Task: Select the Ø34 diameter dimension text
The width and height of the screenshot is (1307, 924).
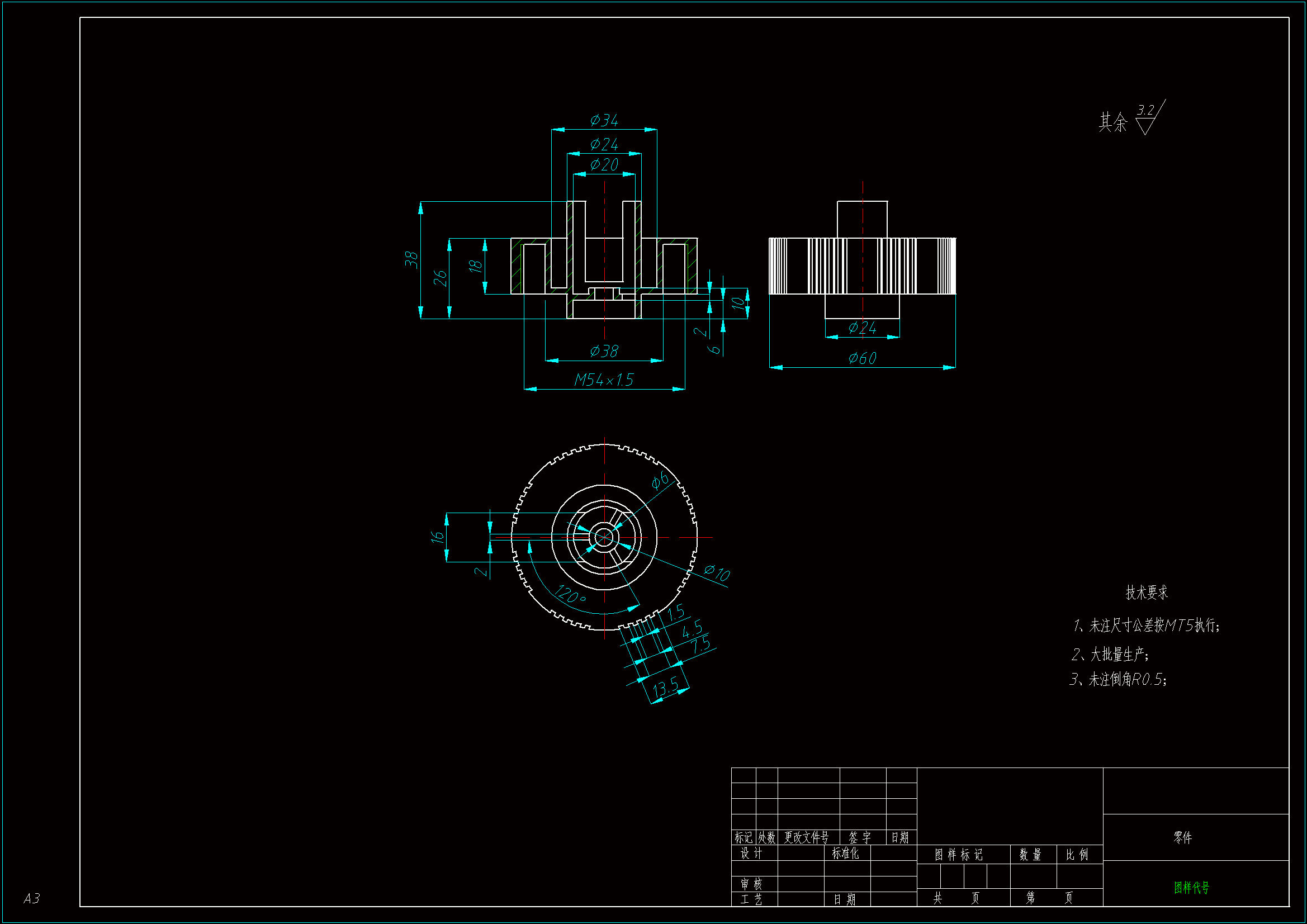Action: [604, 120]
